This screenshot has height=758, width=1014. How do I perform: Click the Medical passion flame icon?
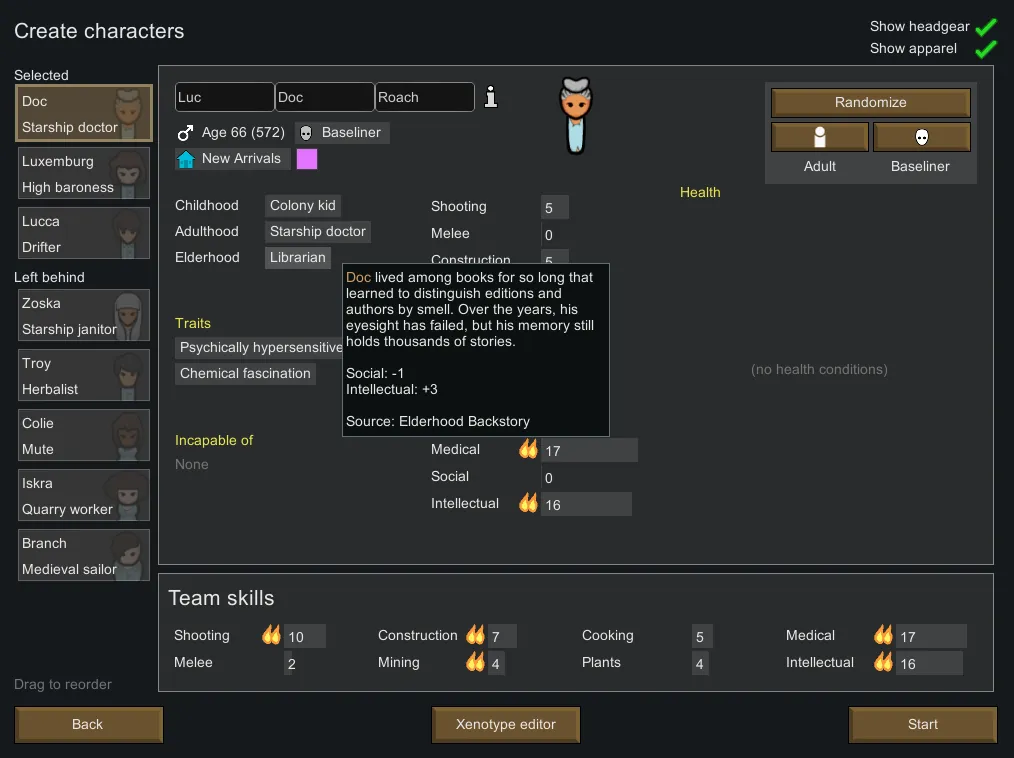(528, 450)
